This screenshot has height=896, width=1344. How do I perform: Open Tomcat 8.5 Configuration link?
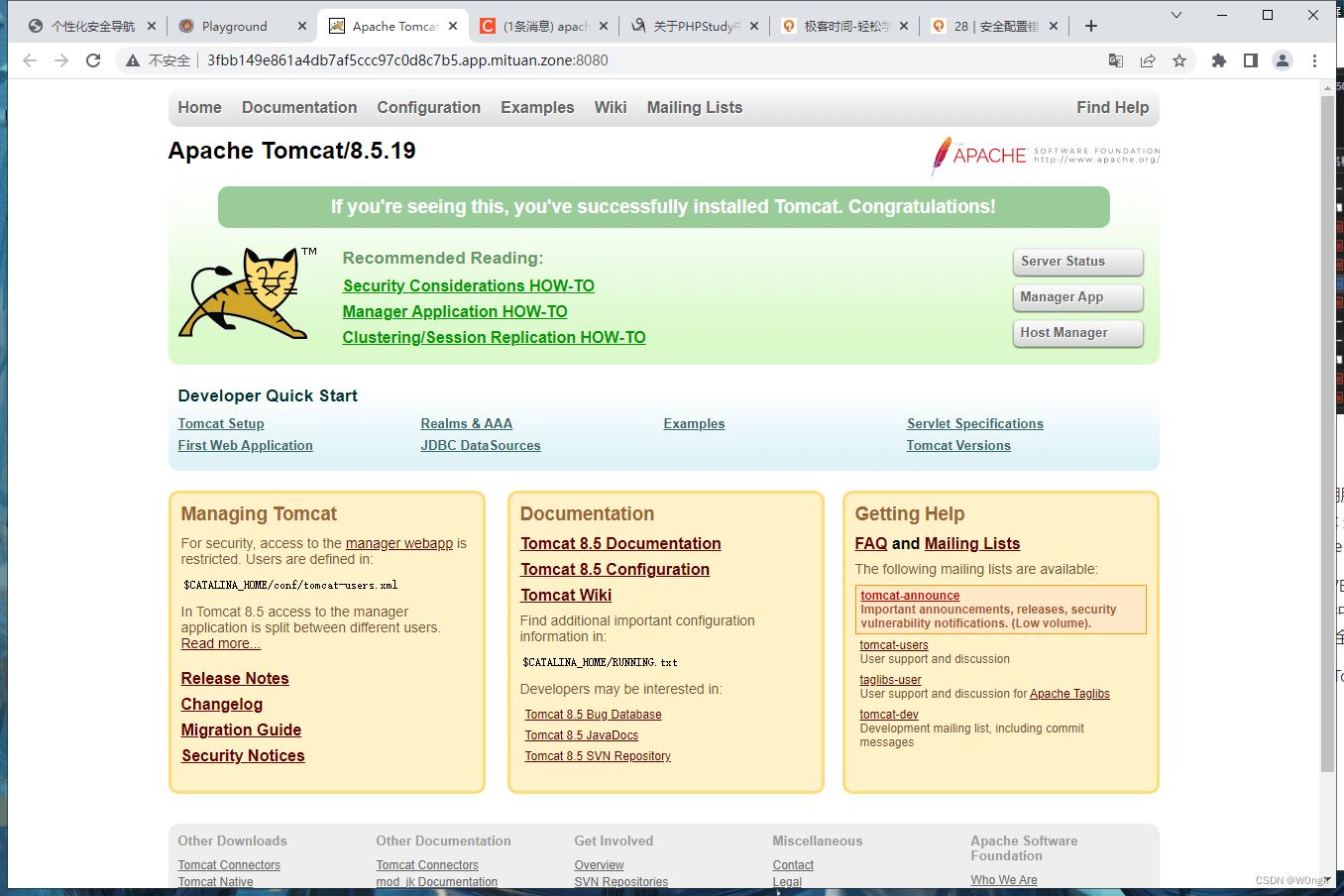pos(615,569)
